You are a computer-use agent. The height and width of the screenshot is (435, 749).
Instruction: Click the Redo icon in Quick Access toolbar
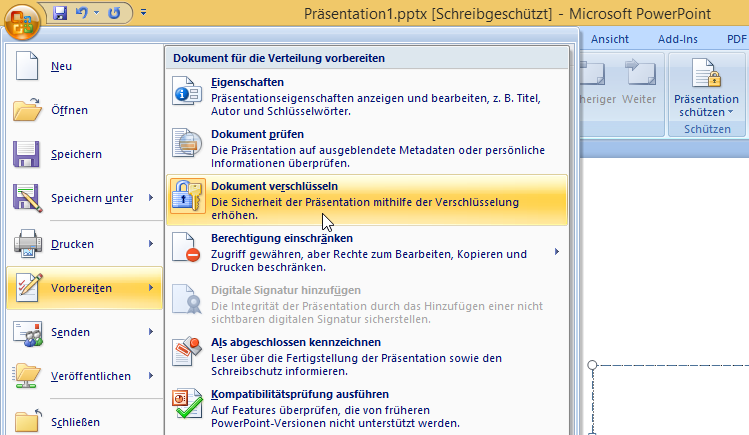(x=114, y=13)
